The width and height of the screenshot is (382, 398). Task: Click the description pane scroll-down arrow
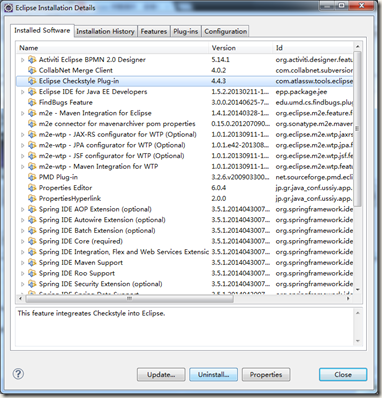point(357,341)
